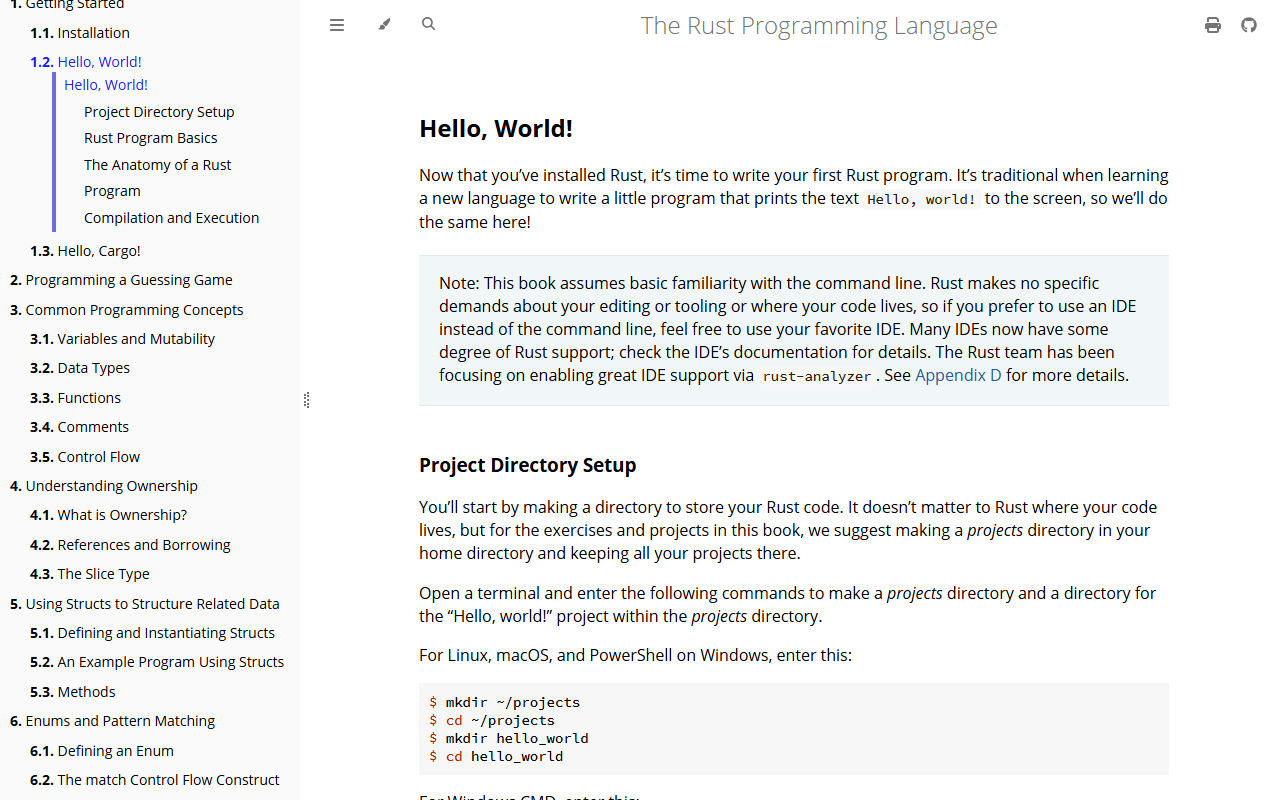1280x800 pixels.
Task: Go to 6.1 Defining an Enum
Action: [x=102, y=751]
